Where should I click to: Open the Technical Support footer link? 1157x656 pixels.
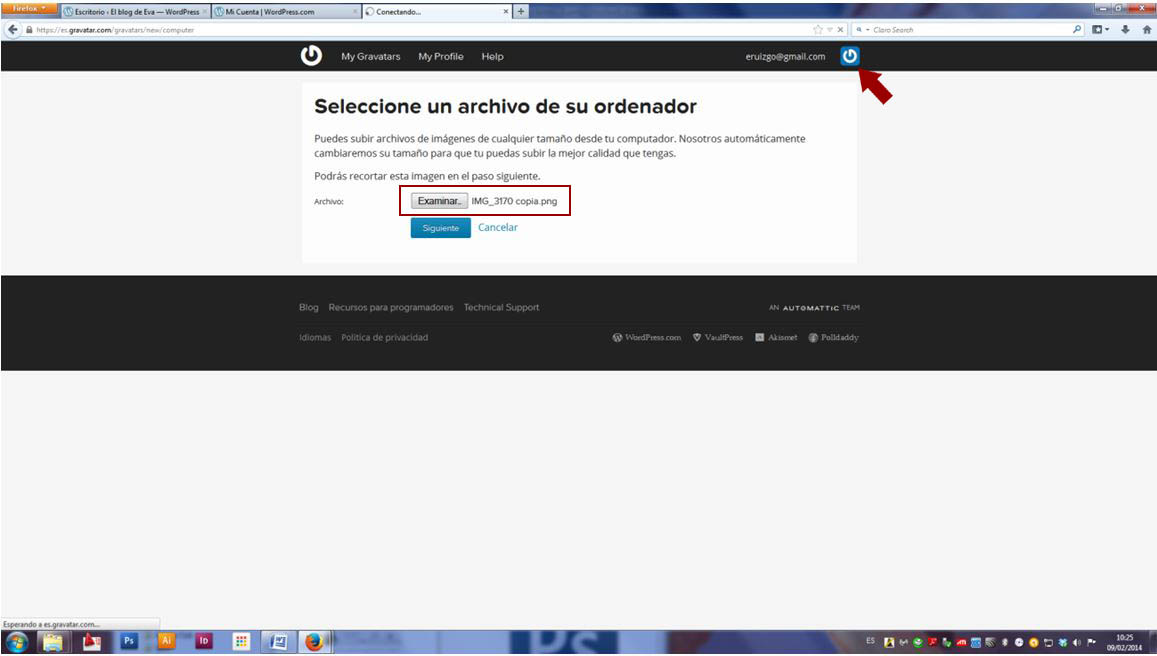[x=501, y=308]
